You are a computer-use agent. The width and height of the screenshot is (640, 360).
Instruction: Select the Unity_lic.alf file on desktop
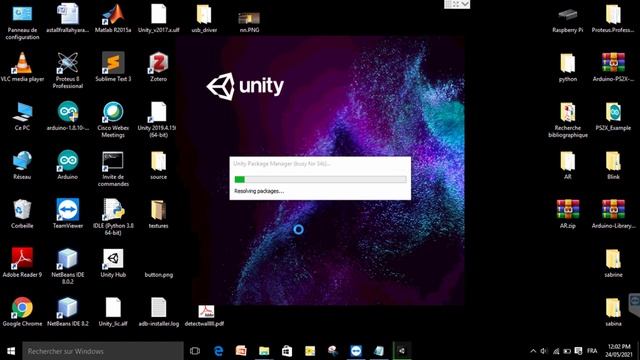(113, 312)
